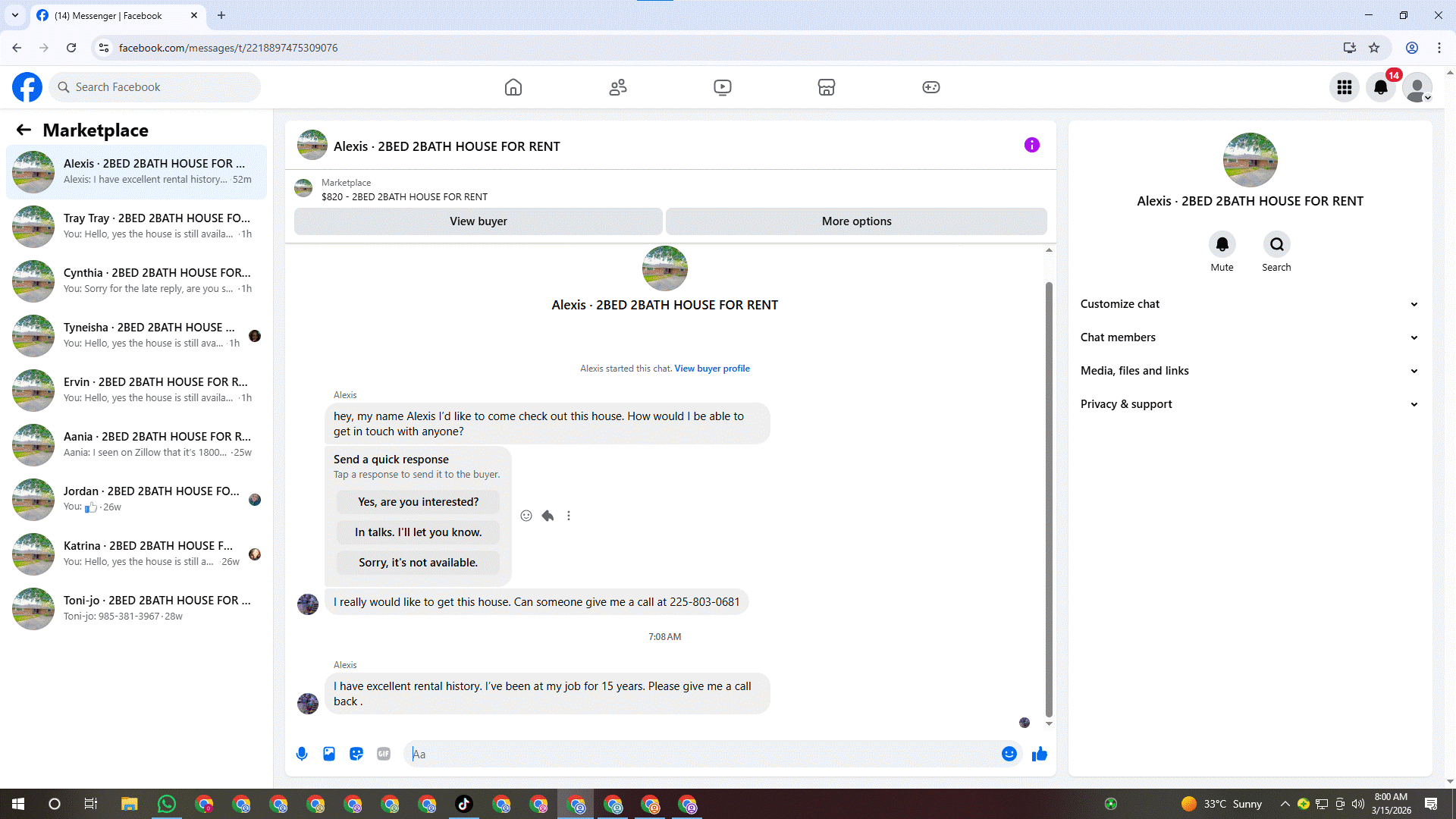Open Tyneisha conversation
This screenshot has width=1456, height=819.
point(136,336)
